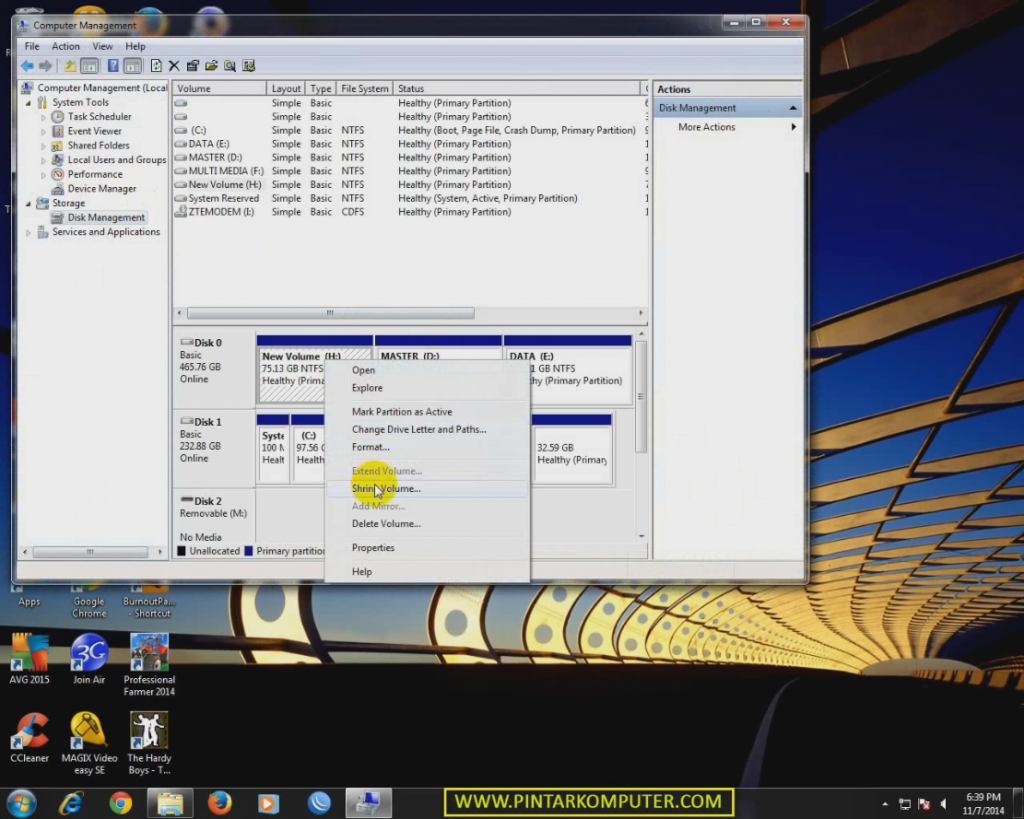This screenshot has width=1024, height=819.
Task: Click the magnifier search toolbar icon
Action: [230, 66]
